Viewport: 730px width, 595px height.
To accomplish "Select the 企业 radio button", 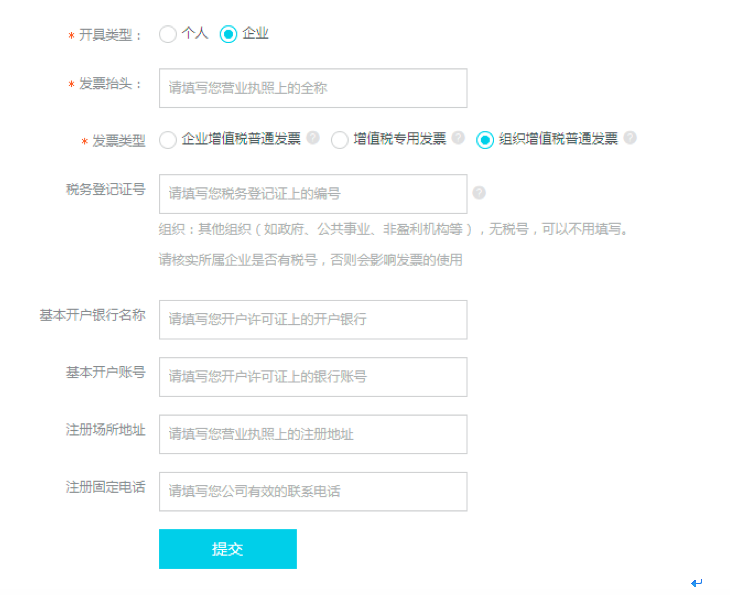I will pyautogui.click(x=229, y=34).
